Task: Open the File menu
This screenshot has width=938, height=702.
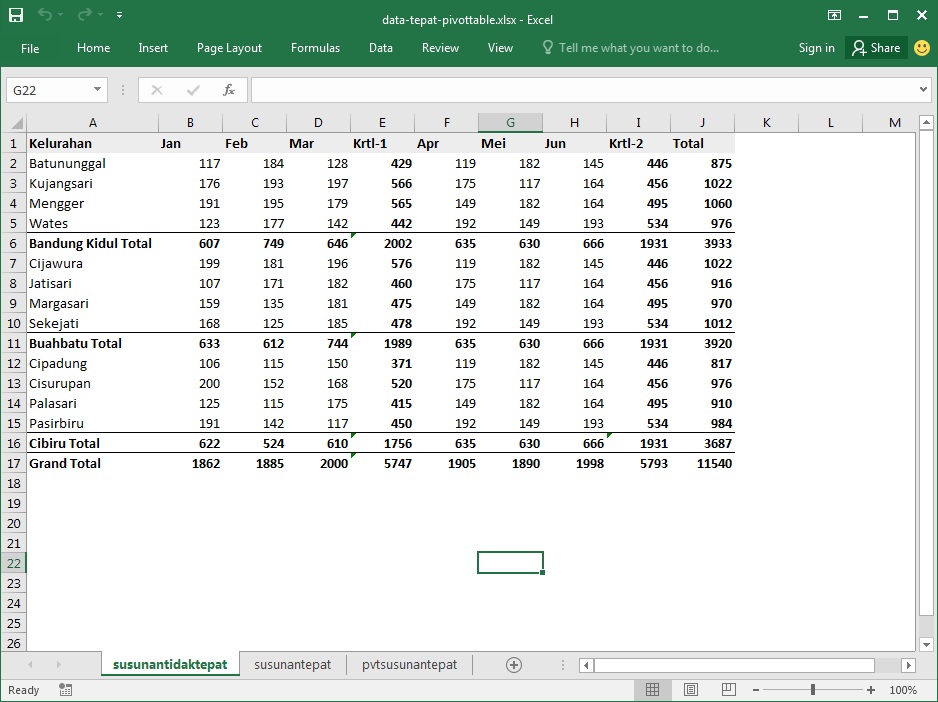Action: point(30,47)
